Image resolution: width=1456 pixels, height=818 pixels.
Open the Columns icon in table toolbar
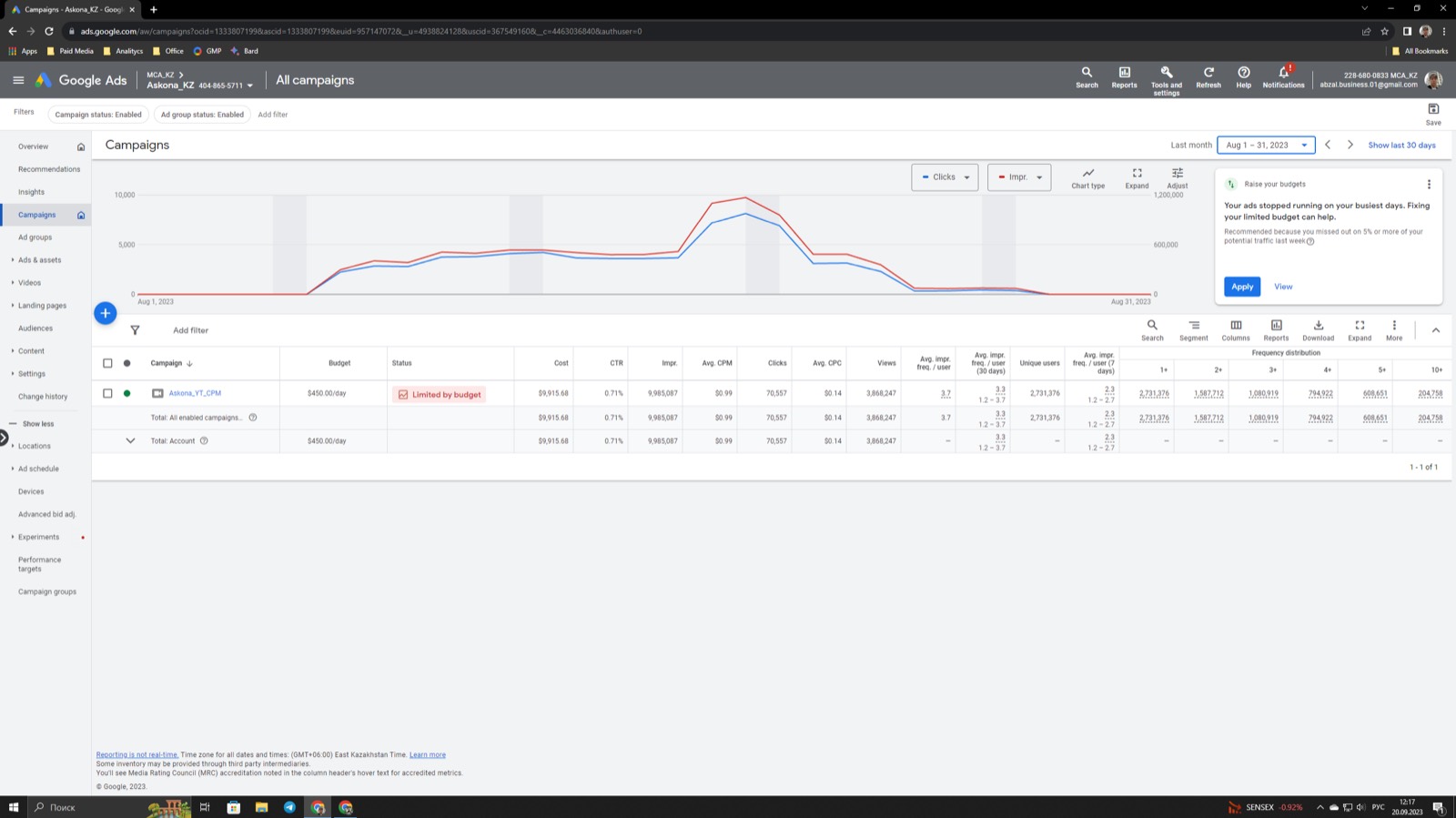coord(1236,325)
